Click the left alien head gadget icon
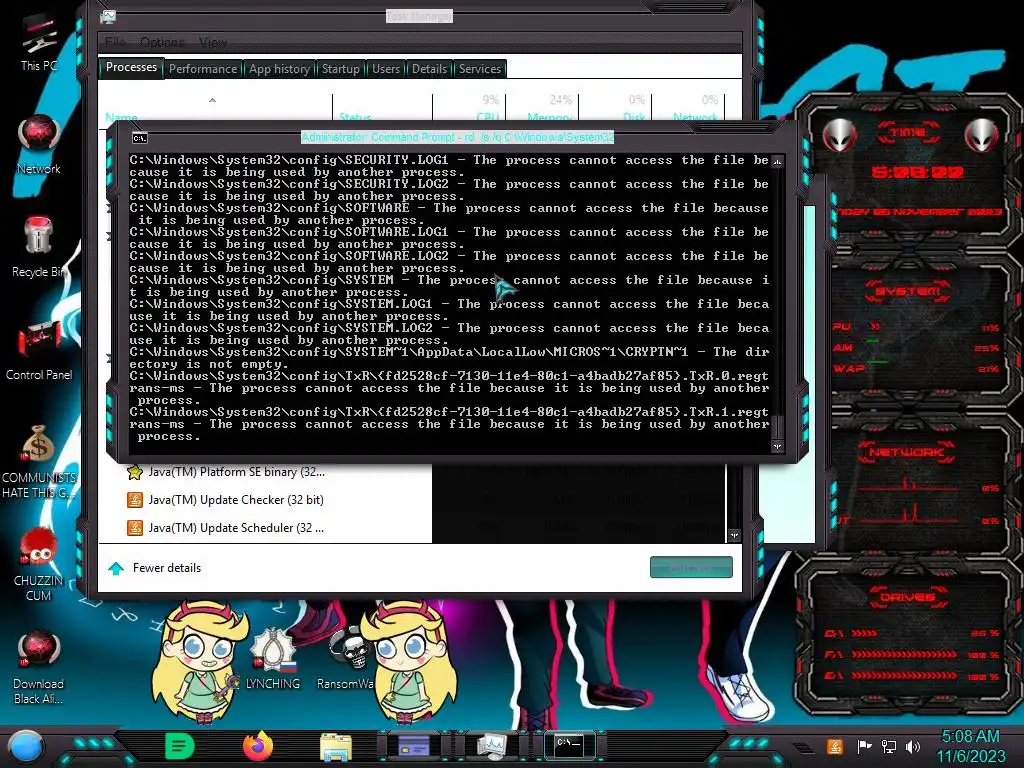Image resolution: width=1024 pixels, height=768 pixels. tap(839, 136)
